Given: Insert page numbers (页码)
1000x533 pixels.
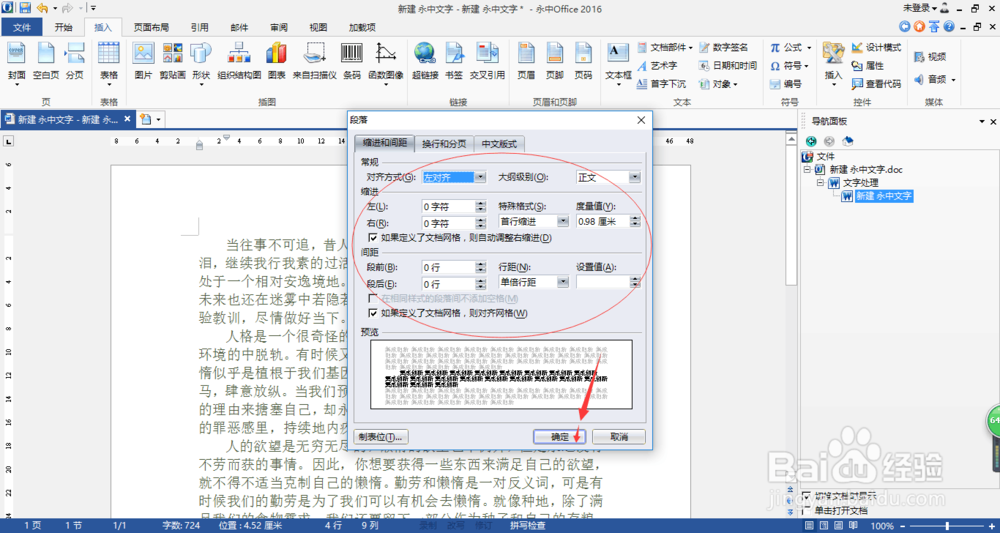Looking at the screenshot, I should [583, 62].
